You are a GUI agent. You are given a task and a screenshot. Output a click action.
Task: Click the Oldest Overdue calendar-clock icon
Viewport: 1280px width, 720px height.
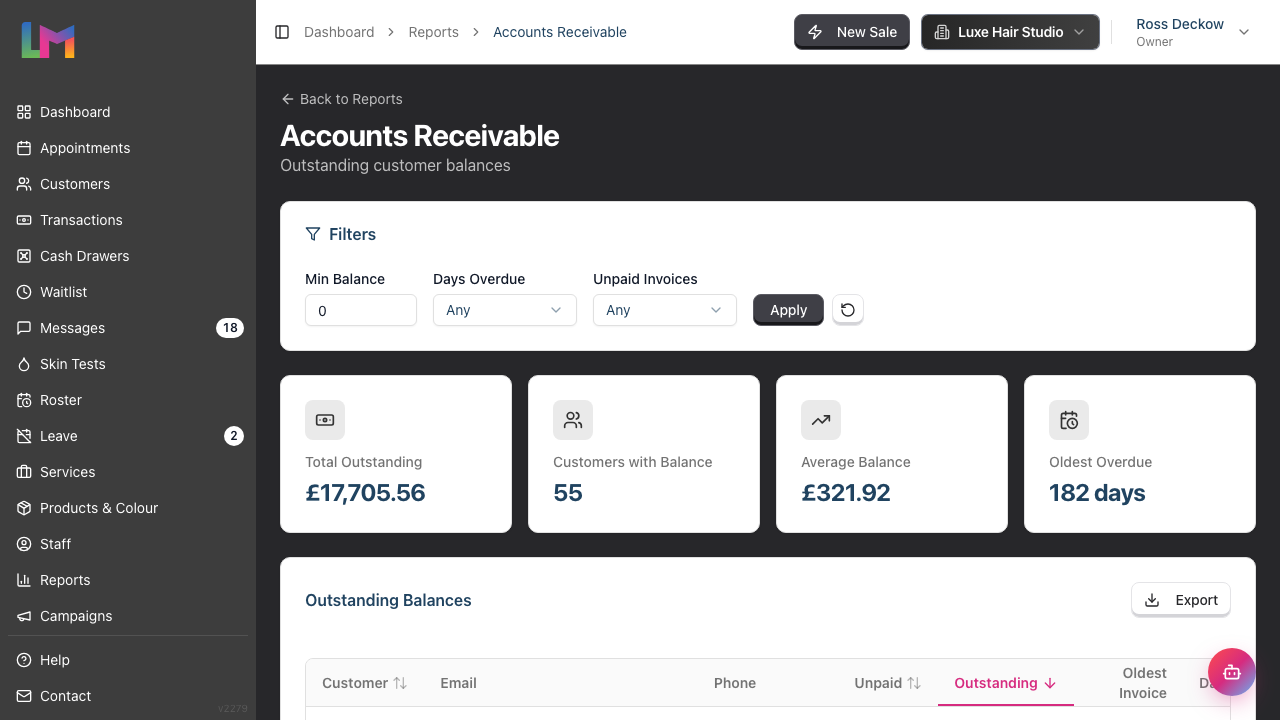1069,420
